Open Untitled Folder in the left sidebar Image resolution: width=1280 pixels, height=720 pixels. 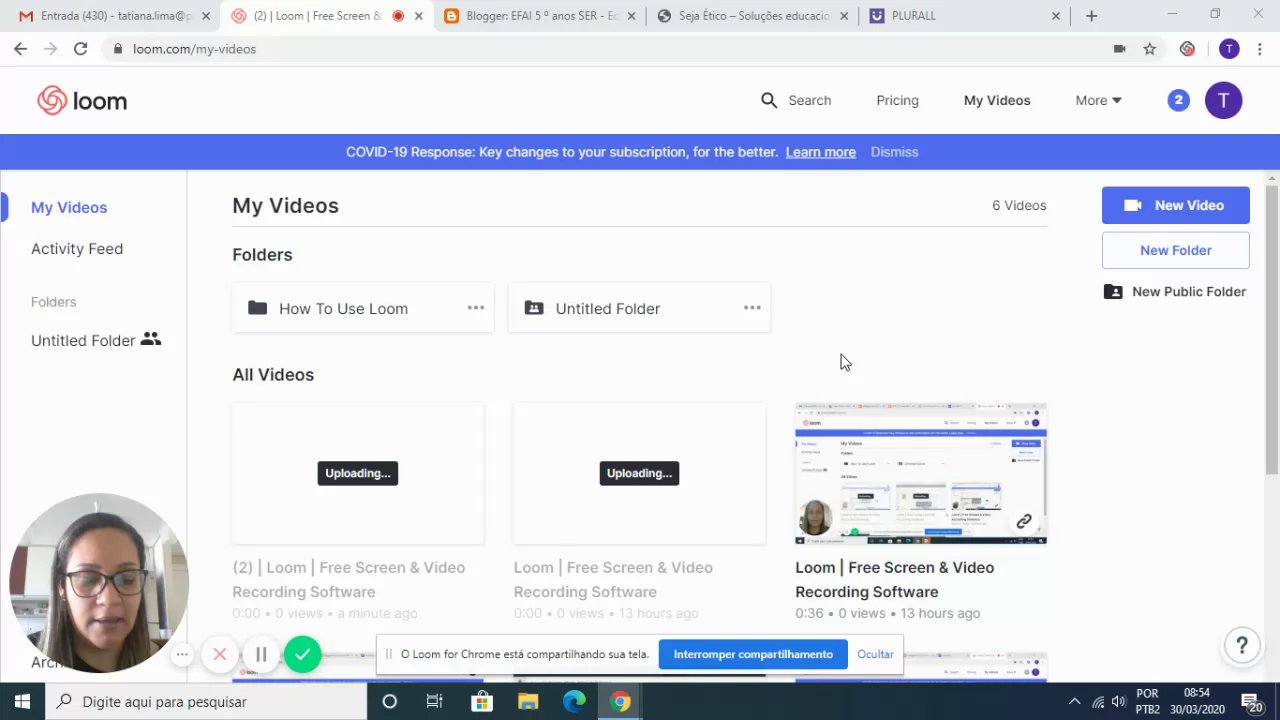pos(96,340)
